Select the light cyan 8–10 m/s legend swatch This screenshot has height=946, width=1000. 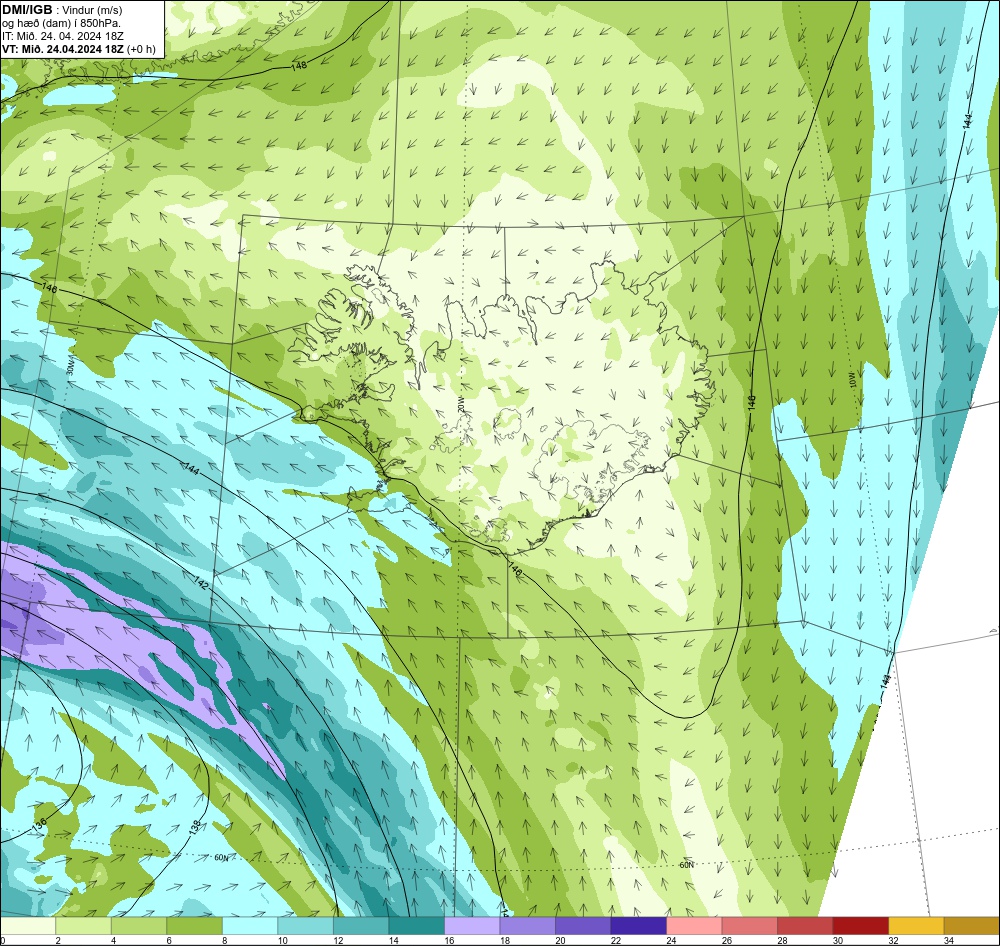tap(250, 926)
